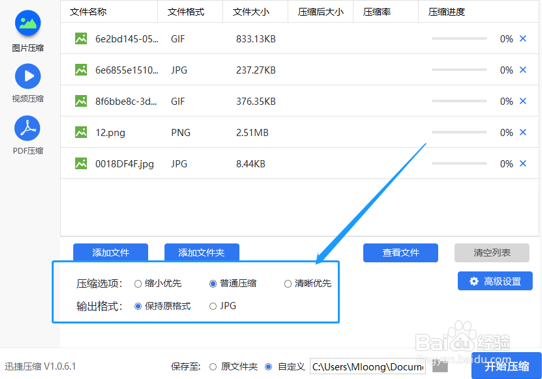
Task: Click progress bar of 12.png row
Action: 459,132
